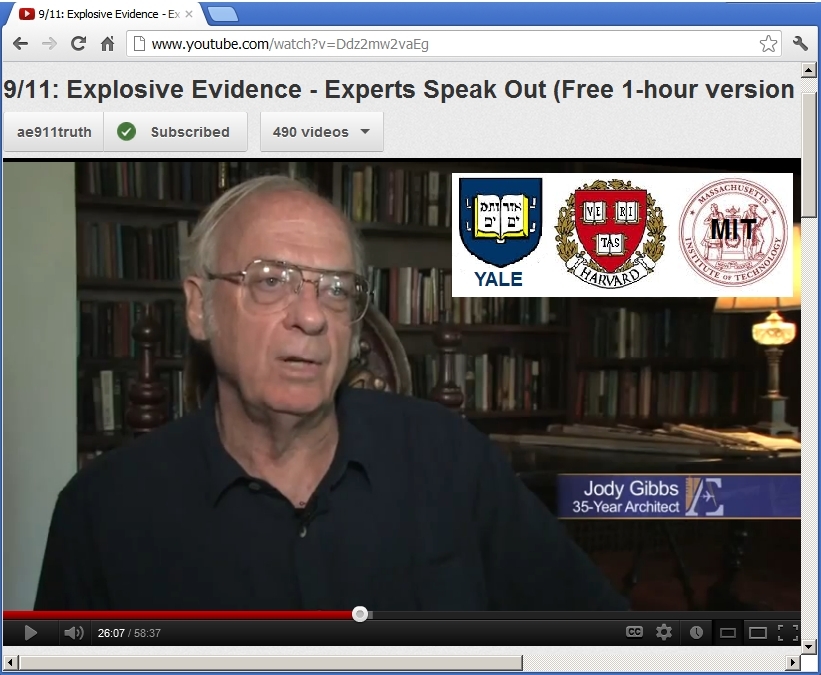Click the horizontal scrollbar thumb

click(271, 662)
